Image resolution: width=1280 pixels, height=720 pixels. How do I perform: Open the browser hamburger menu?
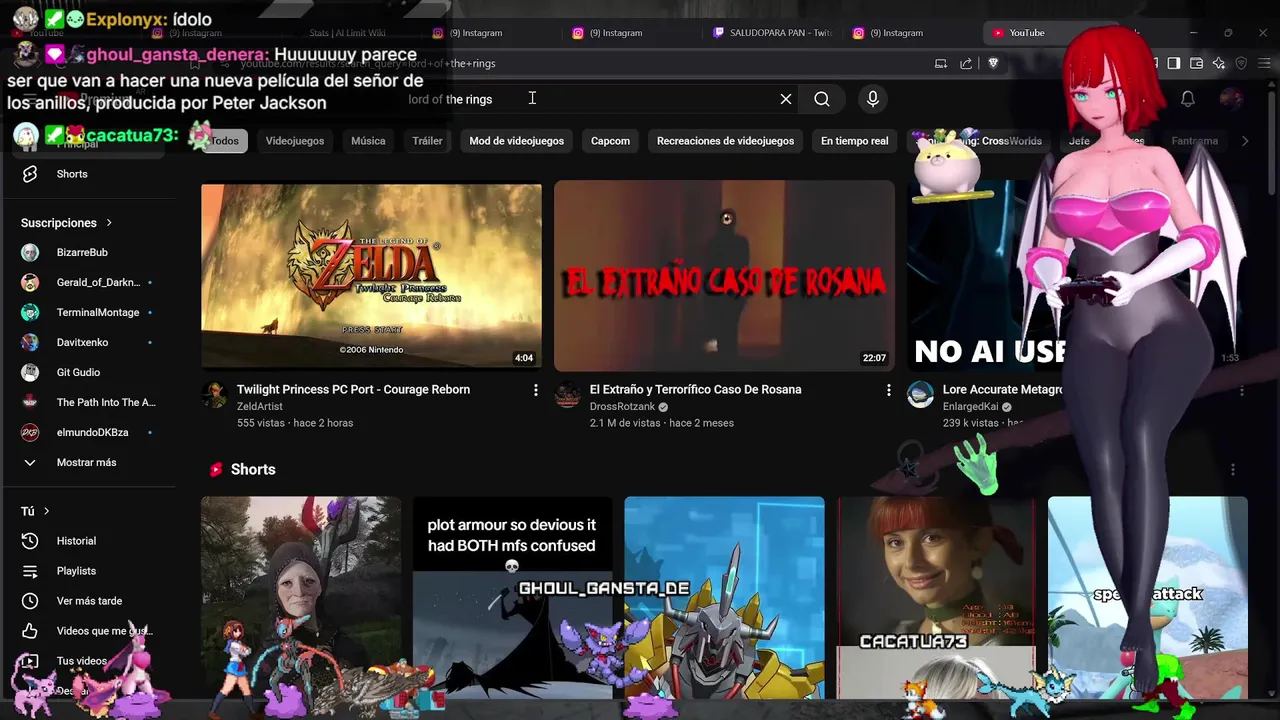click(1264, 63)
